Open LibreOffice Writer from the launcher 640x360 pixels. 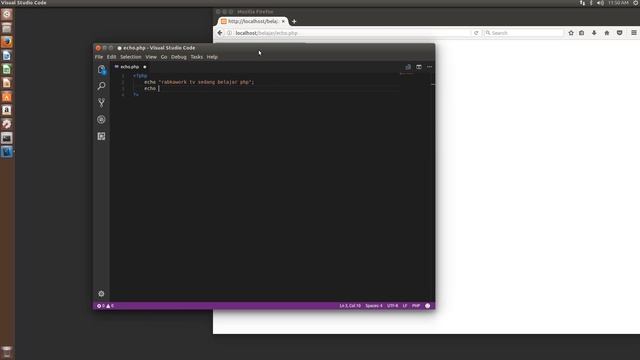(7, 56)
